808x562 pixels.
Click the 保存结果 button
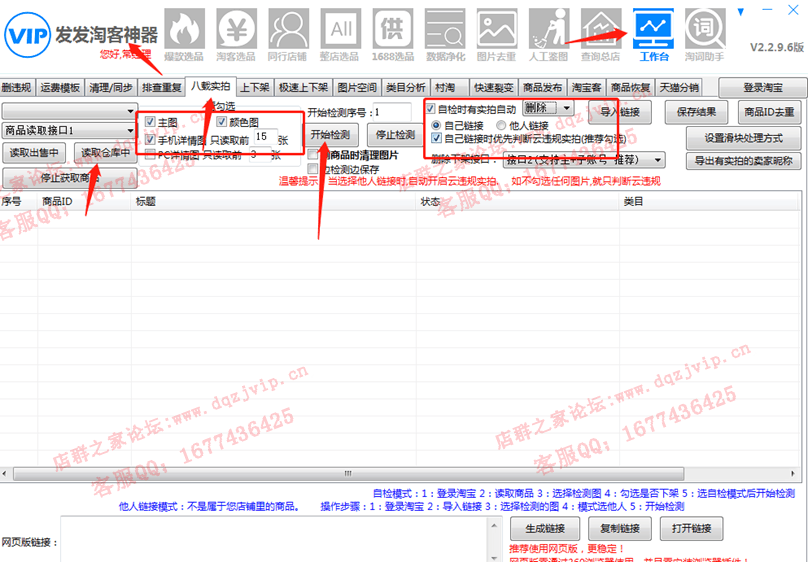[x=696, y=112]
